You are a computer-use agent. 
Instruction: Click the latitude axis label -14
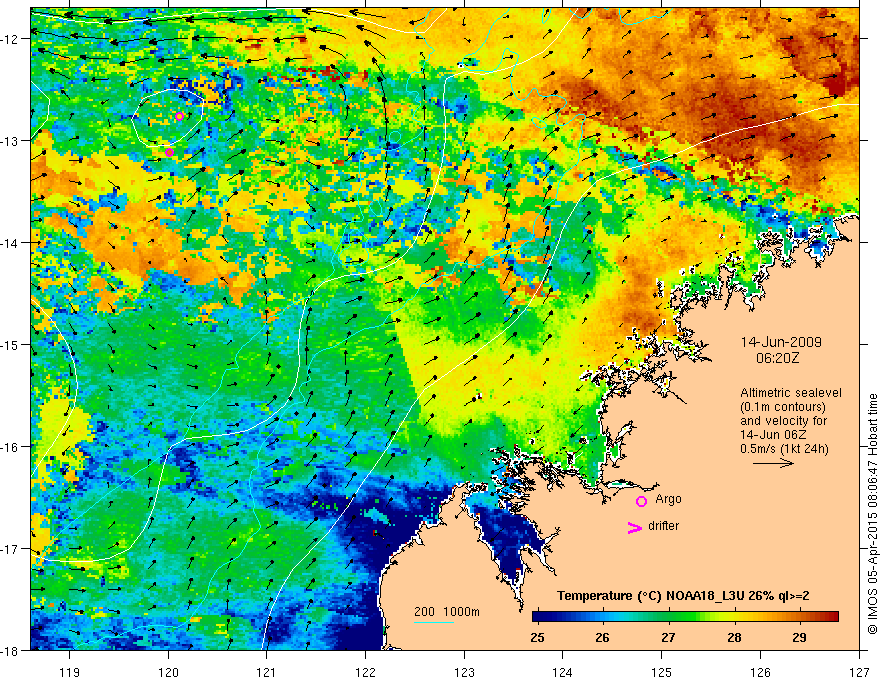click(11, 243)
